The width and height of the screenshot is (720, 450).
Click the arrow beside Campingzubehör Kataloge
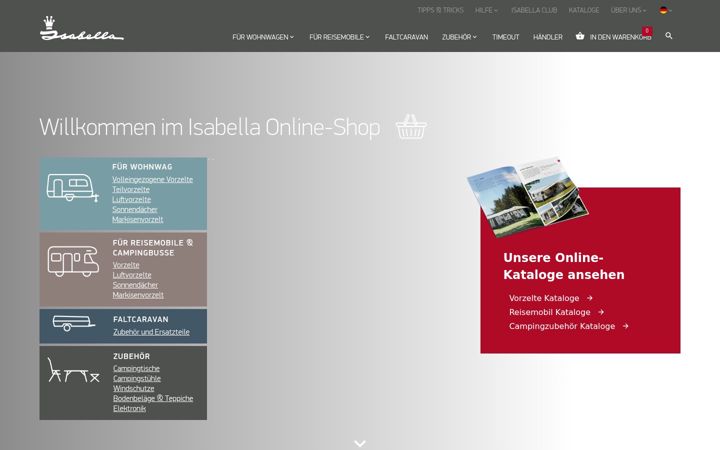625,326
